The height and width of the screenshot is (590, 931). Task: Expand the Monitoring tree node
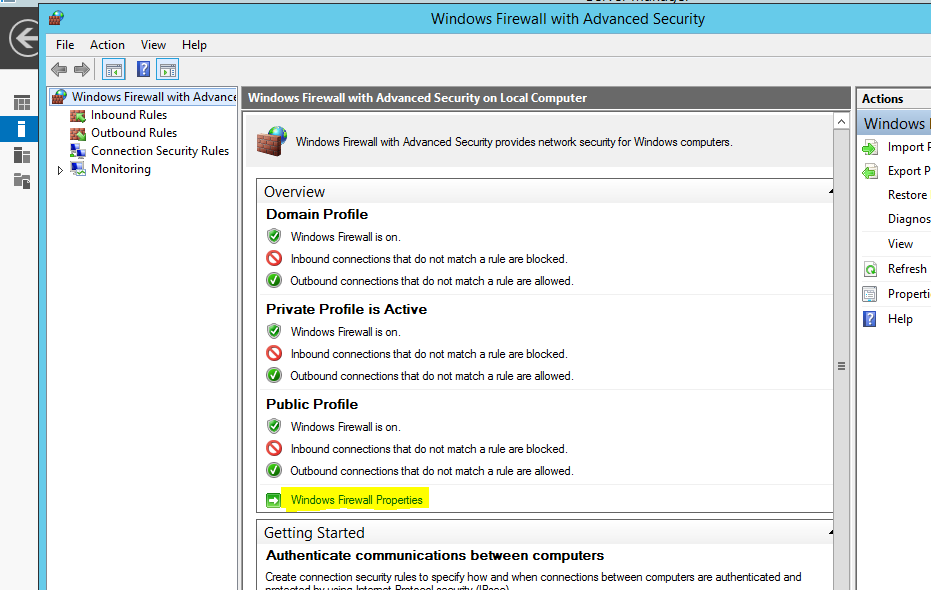[60, 170]
